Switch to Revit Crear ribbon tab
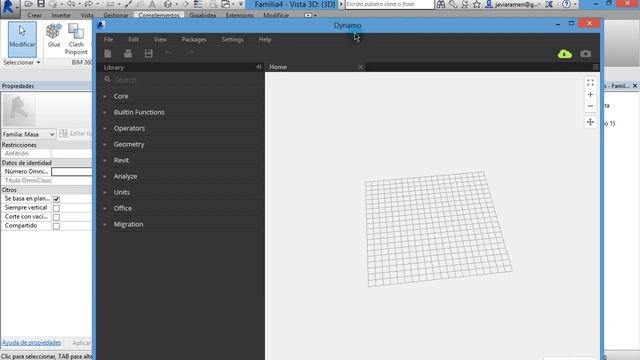Image resolution: width=640 pixels, height=360 pixels. 34,15
